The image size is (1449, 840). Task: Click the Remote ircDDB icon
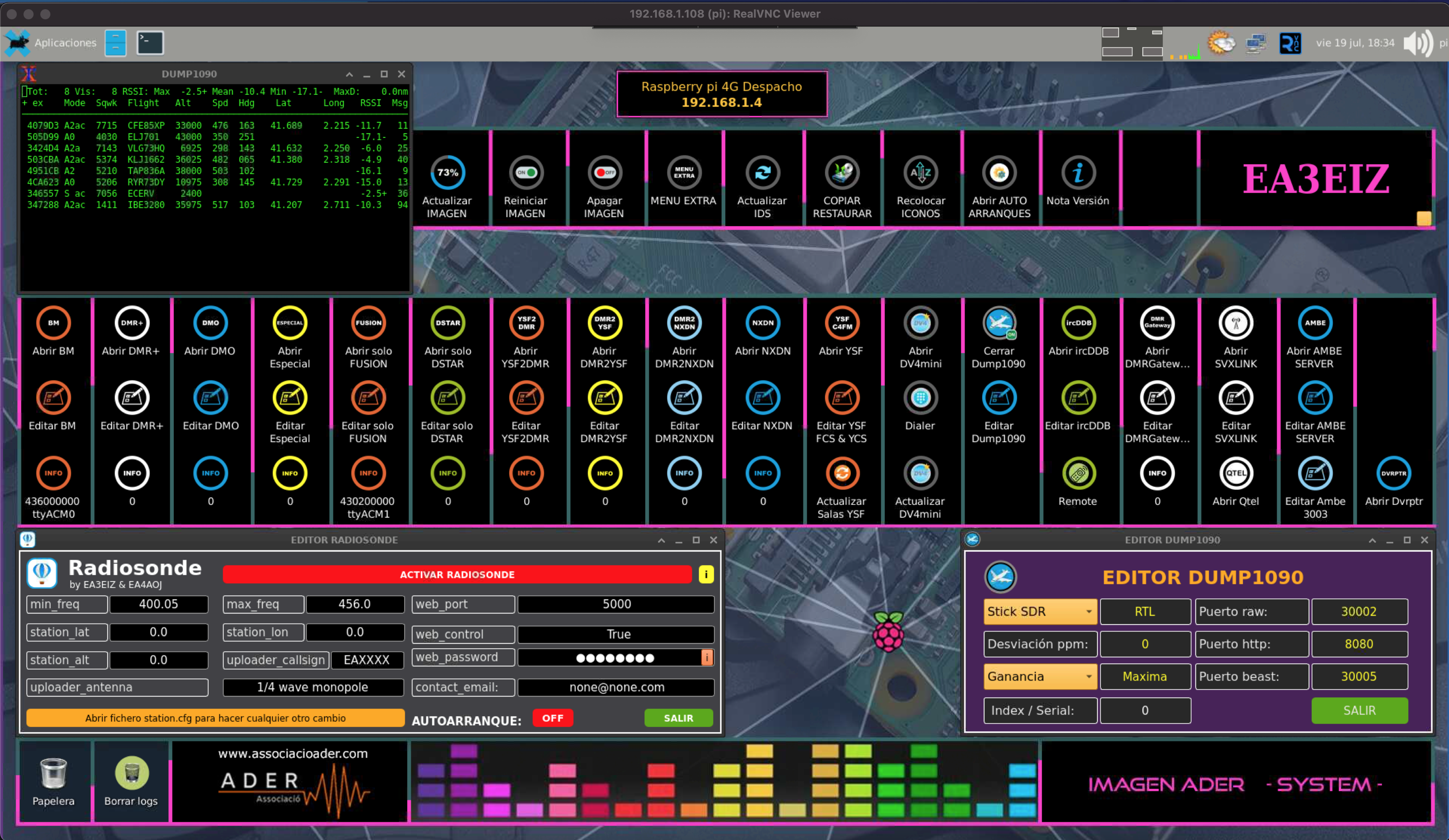[1078, 473]
